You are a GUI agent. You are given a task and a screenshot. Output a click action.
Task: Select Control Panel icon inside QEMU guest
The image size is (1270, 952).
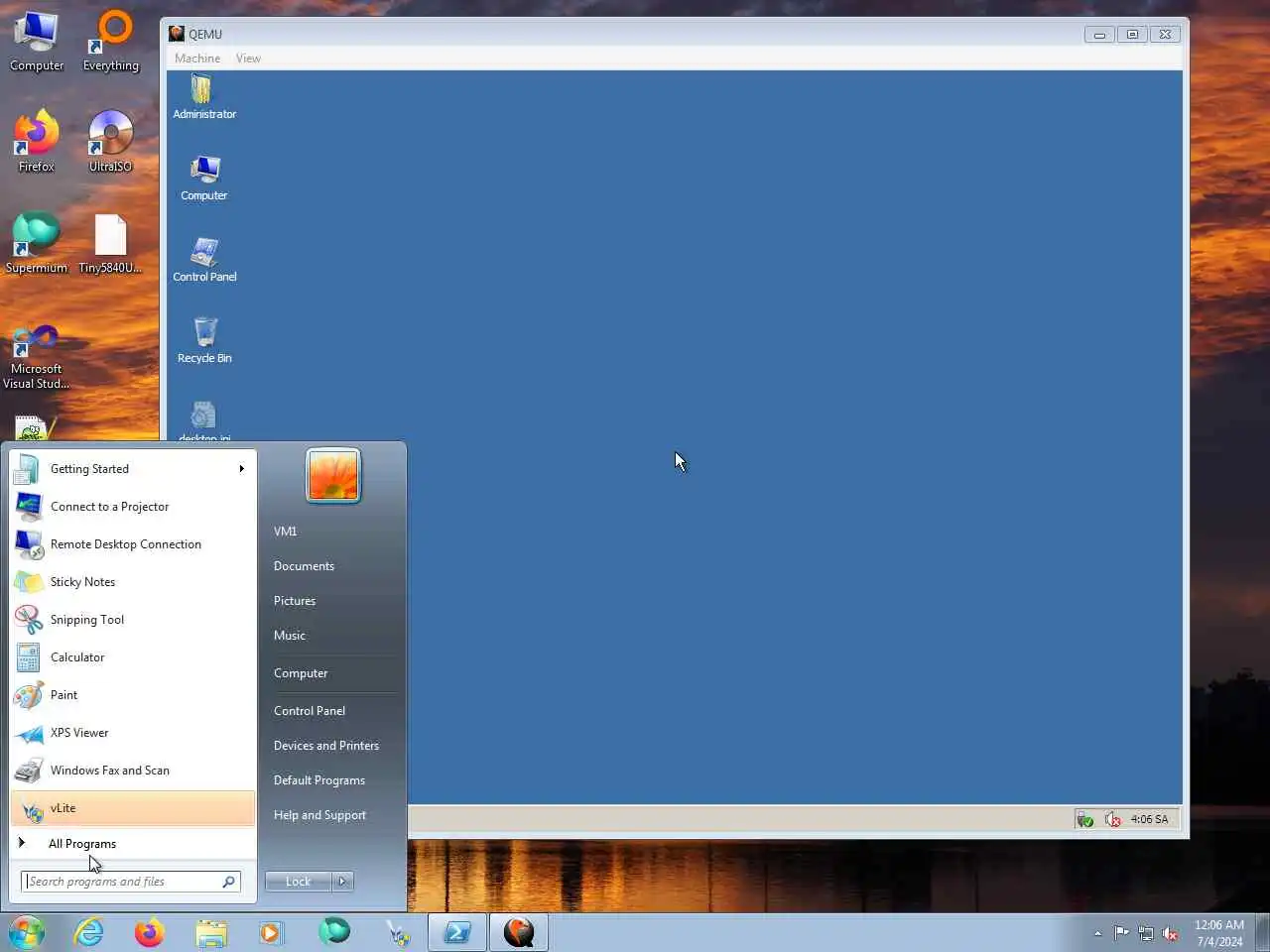204,260
